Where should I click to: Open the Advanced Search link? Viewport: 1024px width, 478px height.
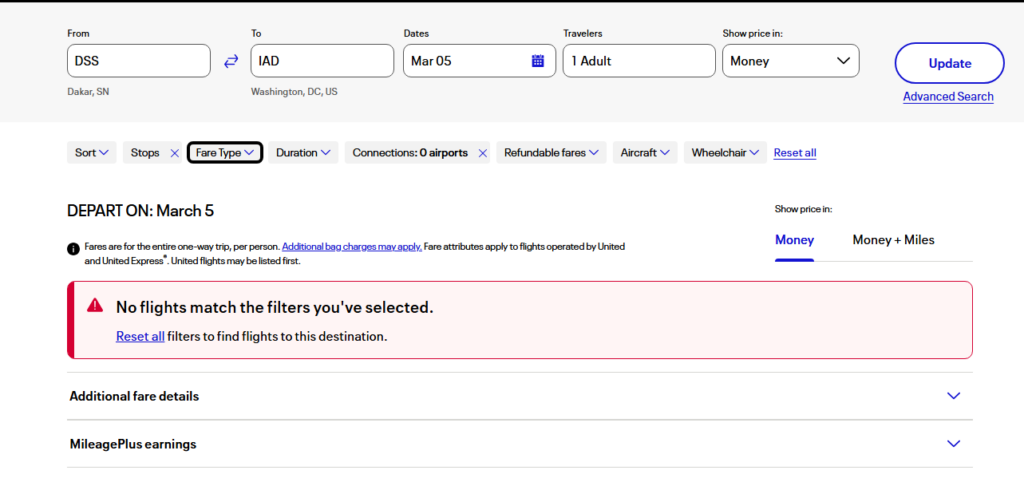coord(948,97)
